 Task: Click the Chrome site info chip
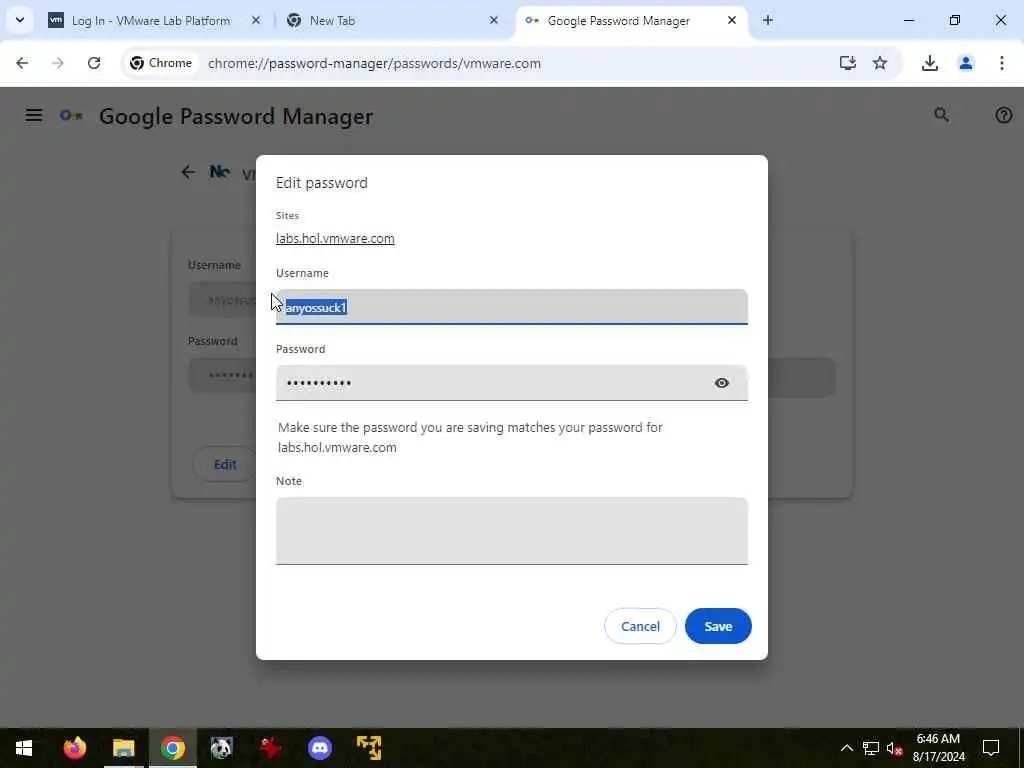tap(161, 63)
